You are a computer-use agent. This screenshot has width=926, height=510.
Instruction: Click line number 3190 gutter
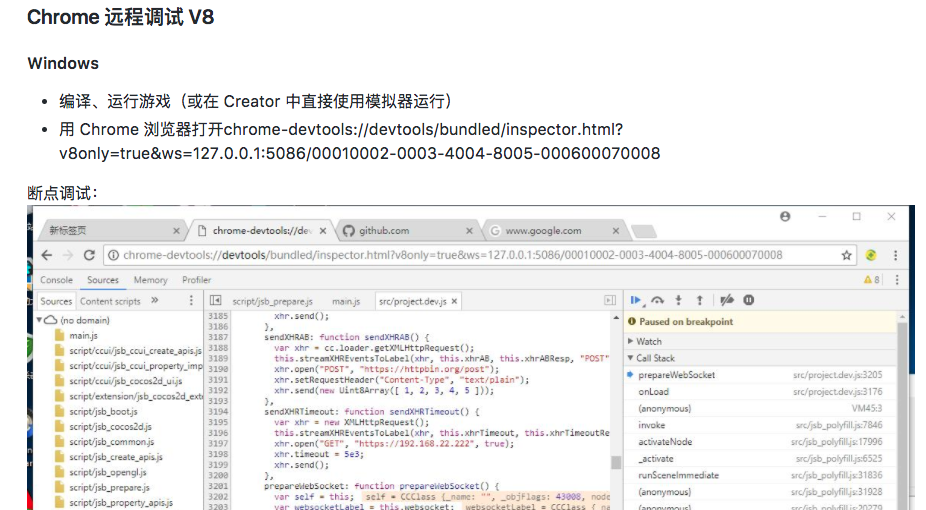[217, 369]
